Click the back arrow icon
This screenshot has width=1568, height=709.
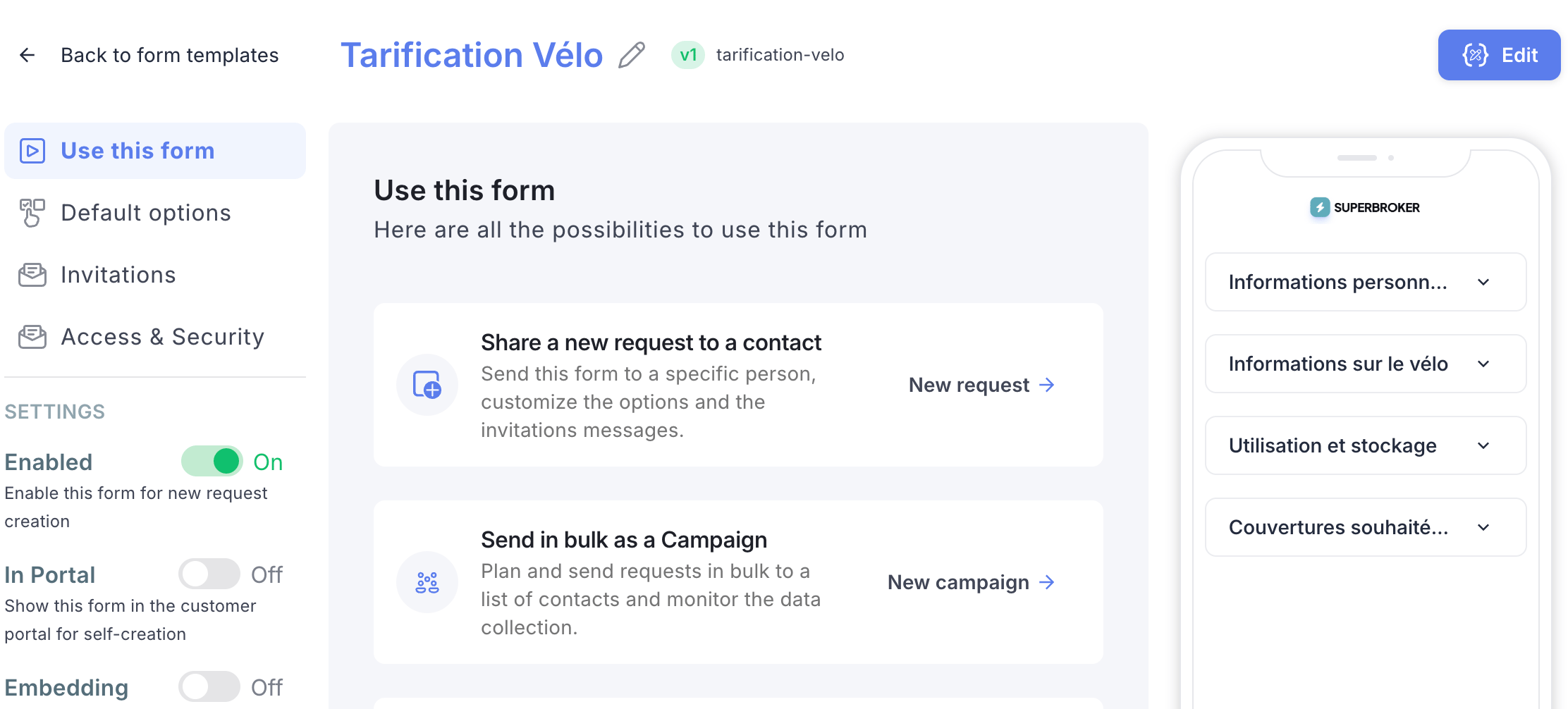[x=27, y=55]
